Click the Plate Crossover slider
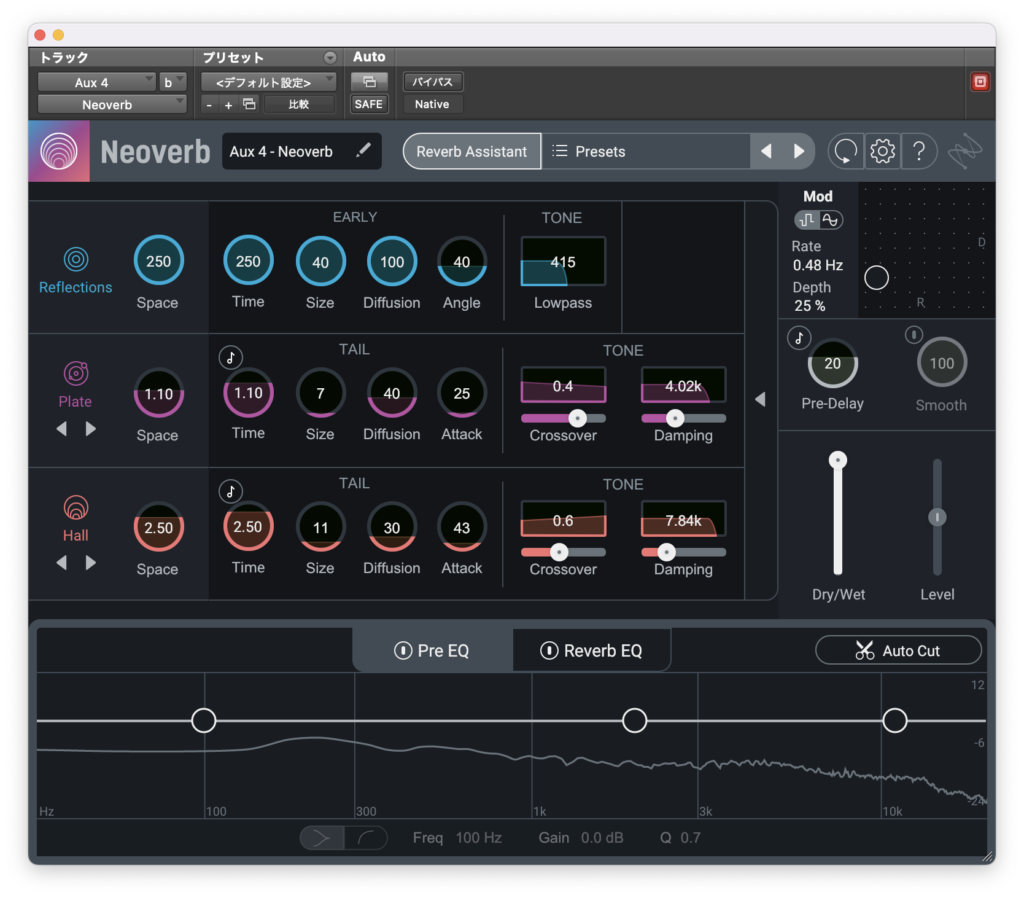 (563, 418)
